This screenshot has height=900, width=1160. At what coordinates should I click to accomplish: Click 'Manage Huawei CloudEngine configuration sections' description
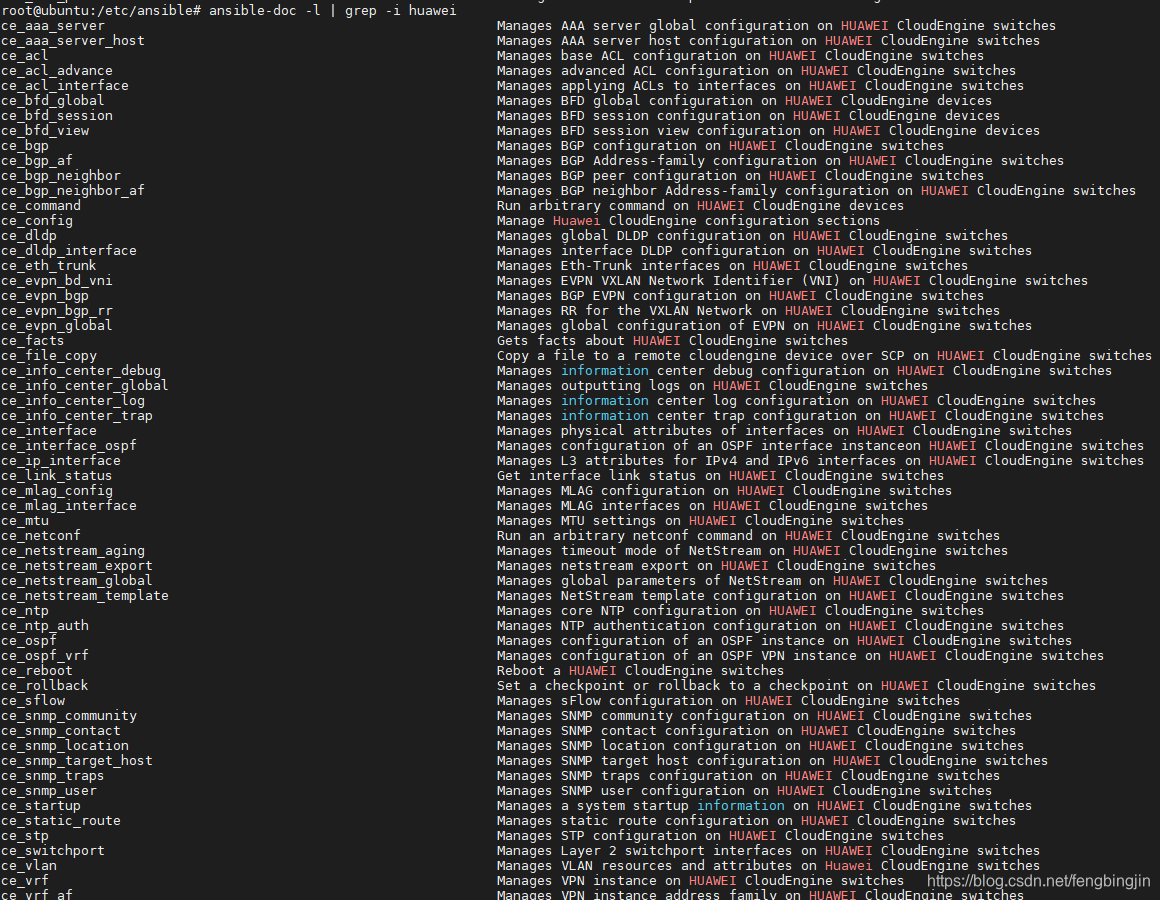(688, 220)
